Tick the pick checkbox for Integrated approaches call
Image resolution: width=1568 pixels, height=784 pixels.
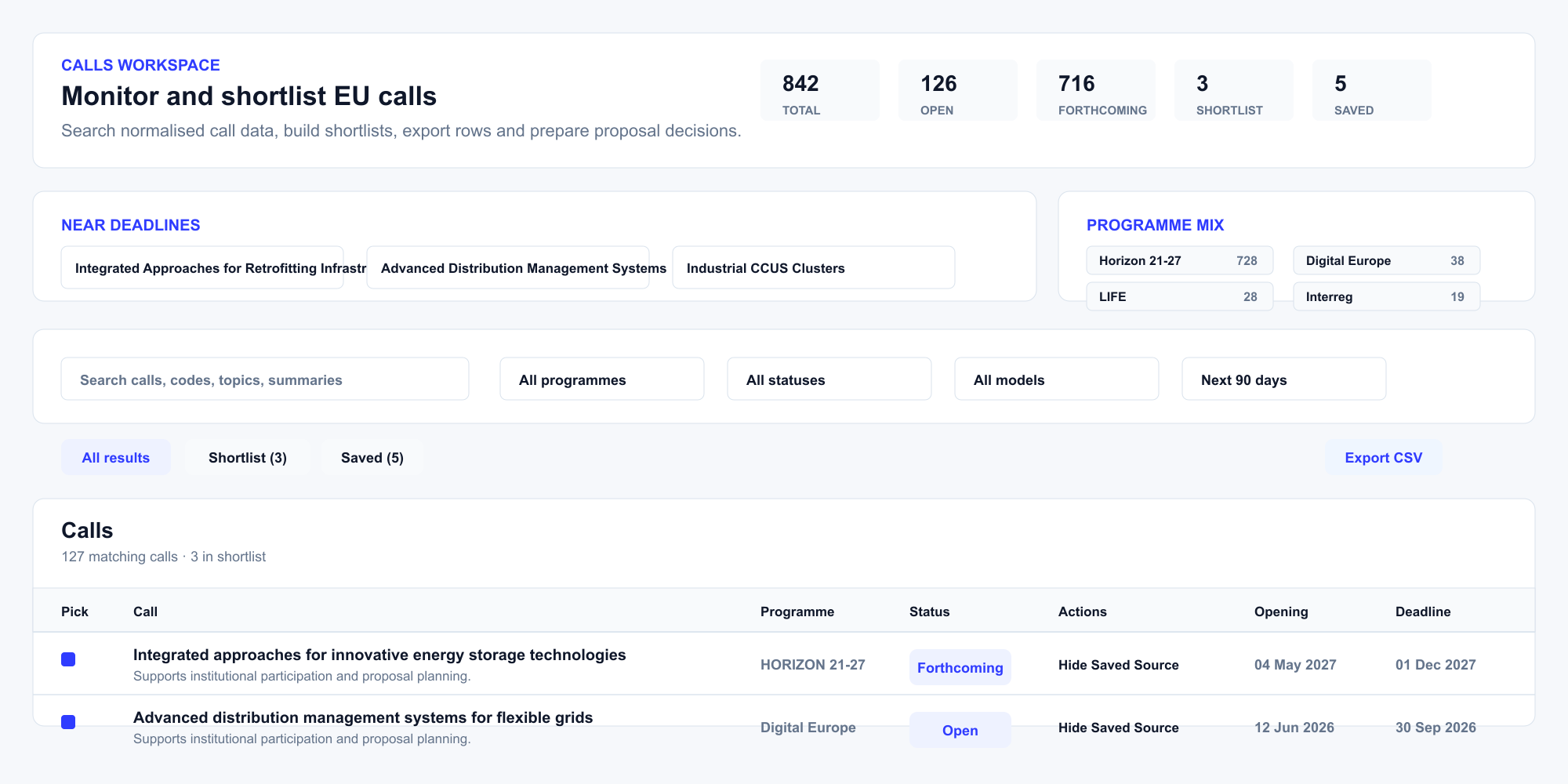[68, 659]
